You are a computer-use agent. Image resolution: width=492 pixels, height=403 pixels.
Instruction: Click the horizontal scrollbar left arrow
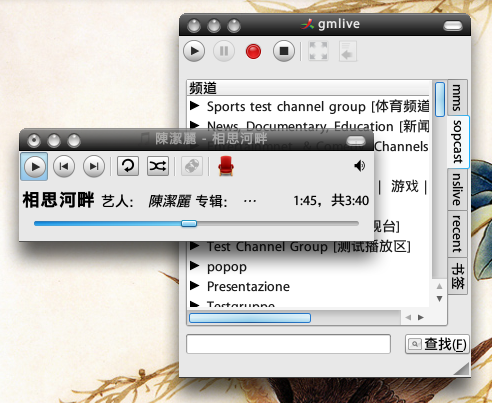tap(408, 317)
